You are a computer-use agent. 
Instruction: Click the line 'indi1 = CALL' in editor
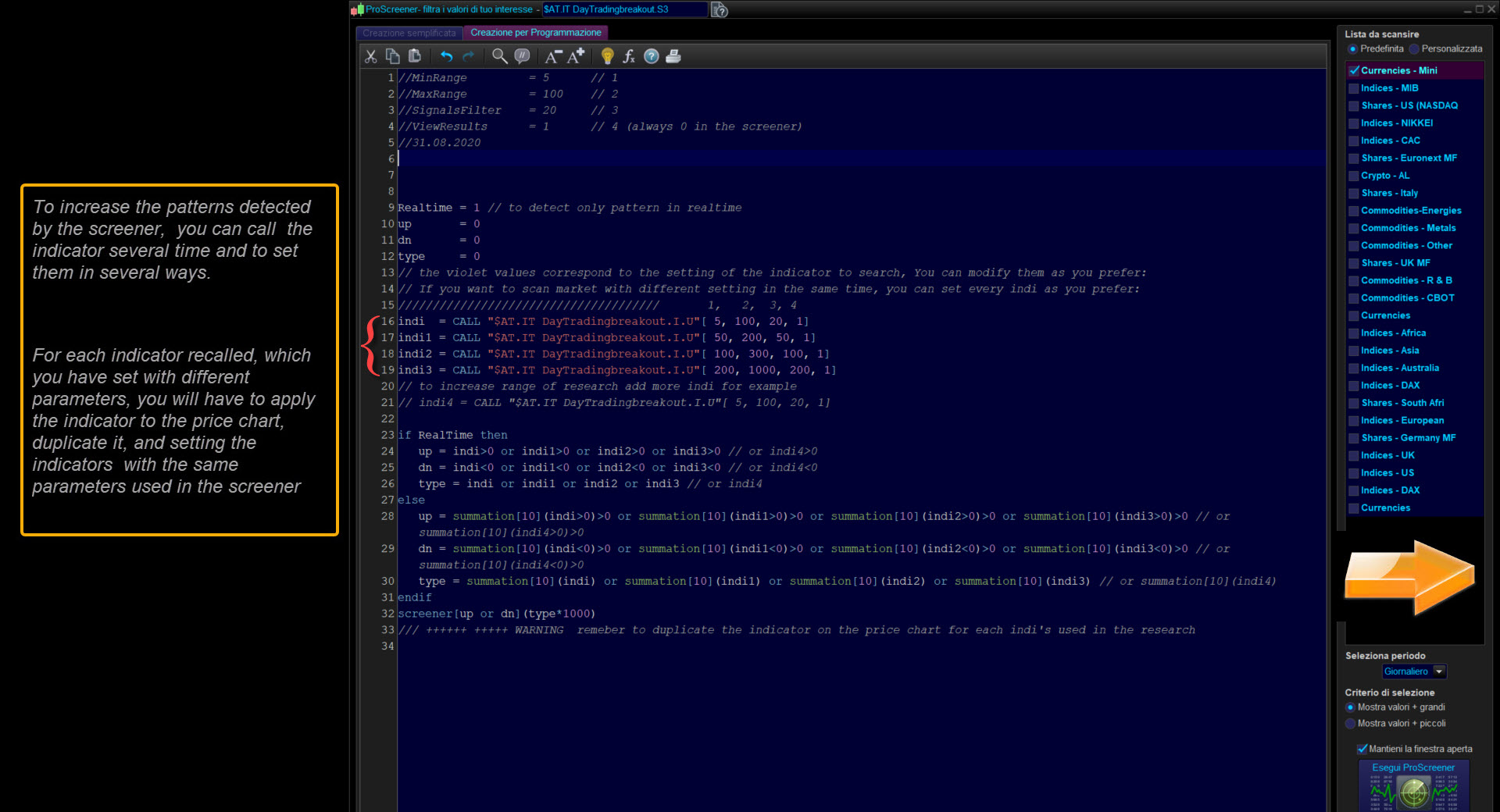606,338
